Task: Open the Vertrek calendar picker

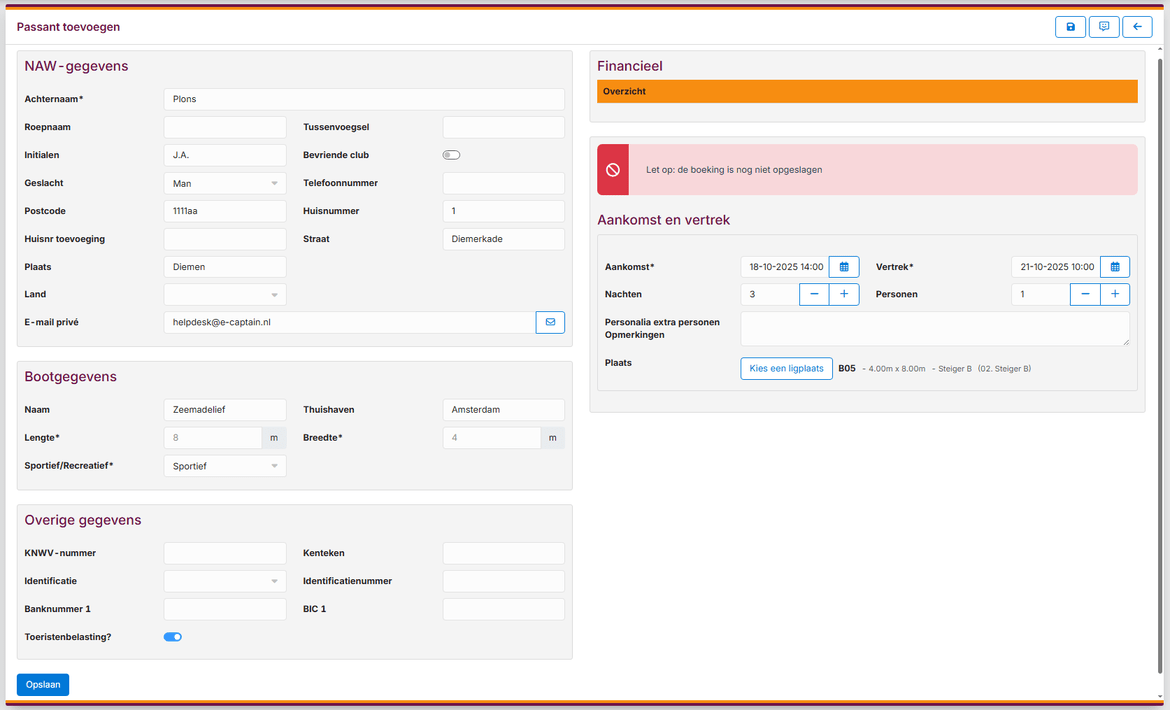Action: (x=1115, y=267)
